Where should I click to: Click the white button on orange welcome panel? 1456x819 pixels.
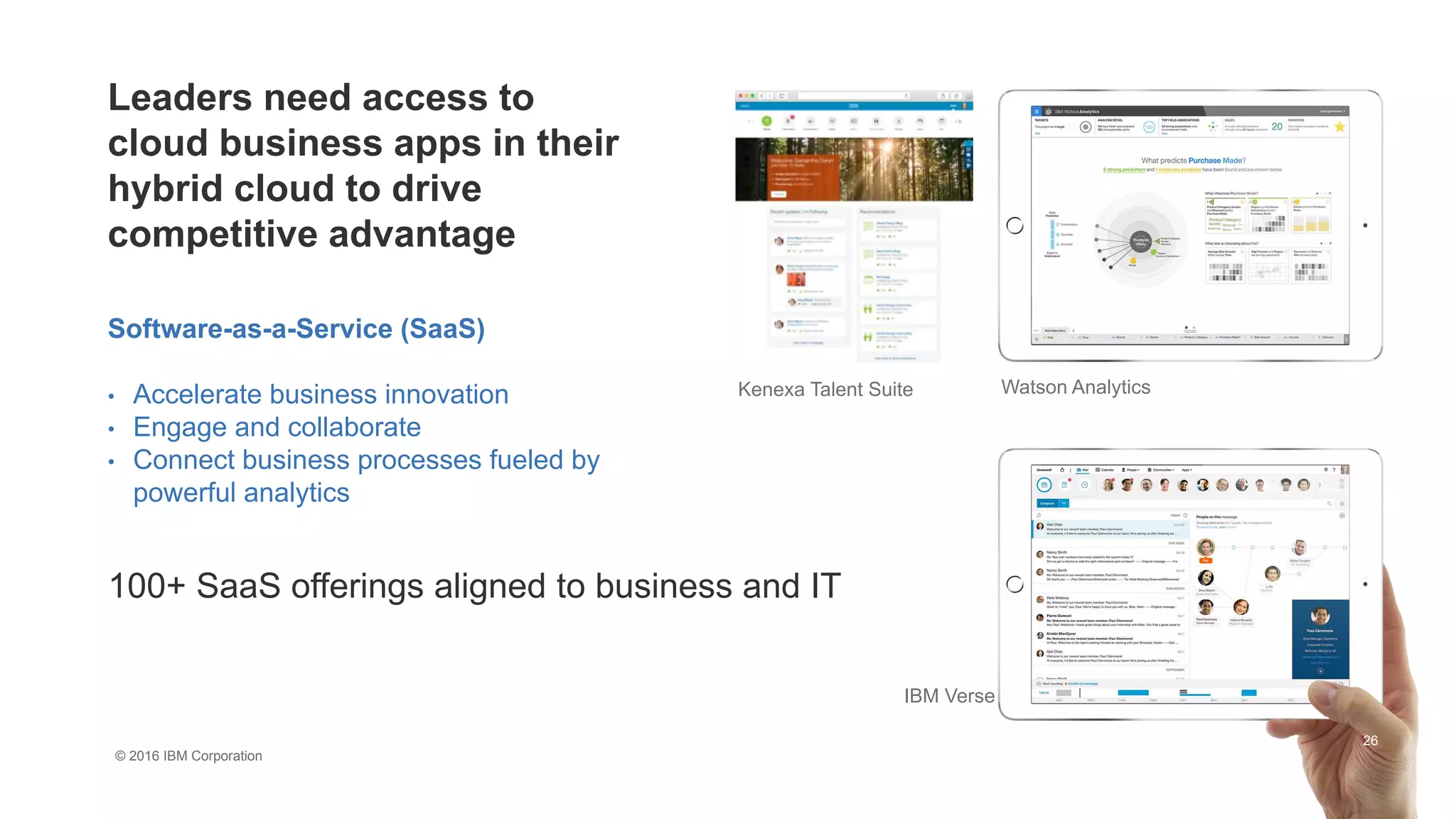point(779,193)
